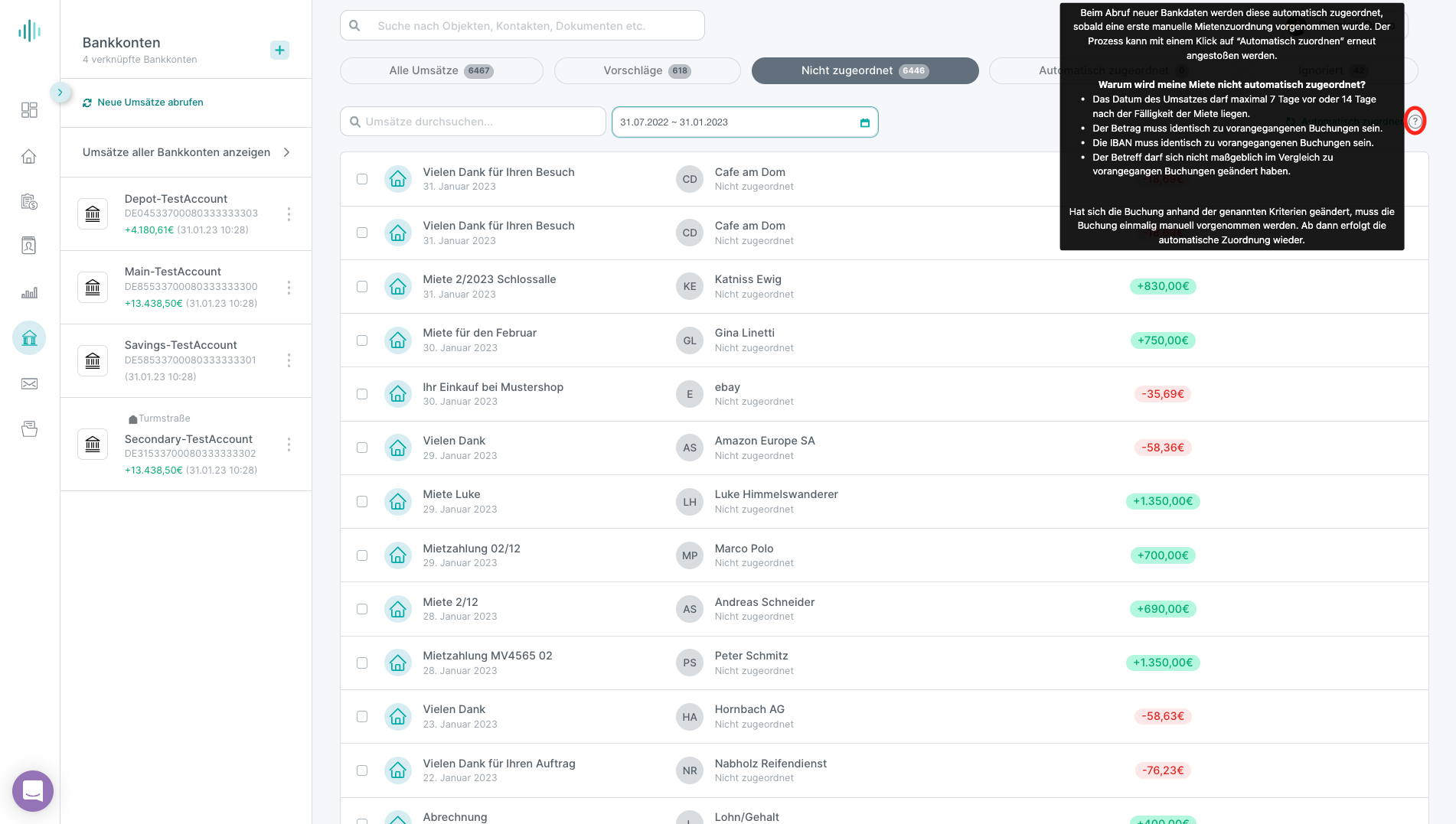This screenshot has height=824, width=1456.
Task: Check the Ihr Einkauf bei Mustershop transaction
Action: point(362,394)
